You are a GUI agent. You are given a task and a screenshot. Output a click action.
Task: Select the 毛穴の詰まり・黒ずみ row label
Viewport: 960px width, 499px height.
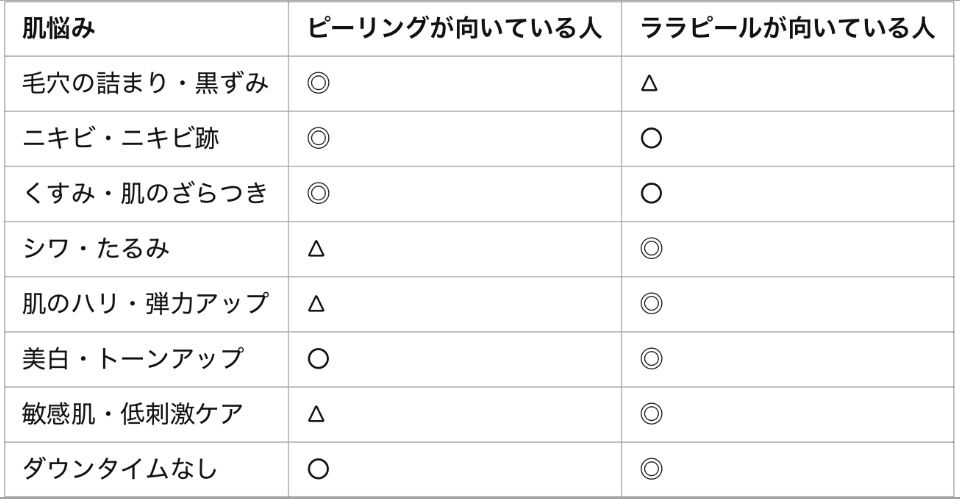[145, 84]
